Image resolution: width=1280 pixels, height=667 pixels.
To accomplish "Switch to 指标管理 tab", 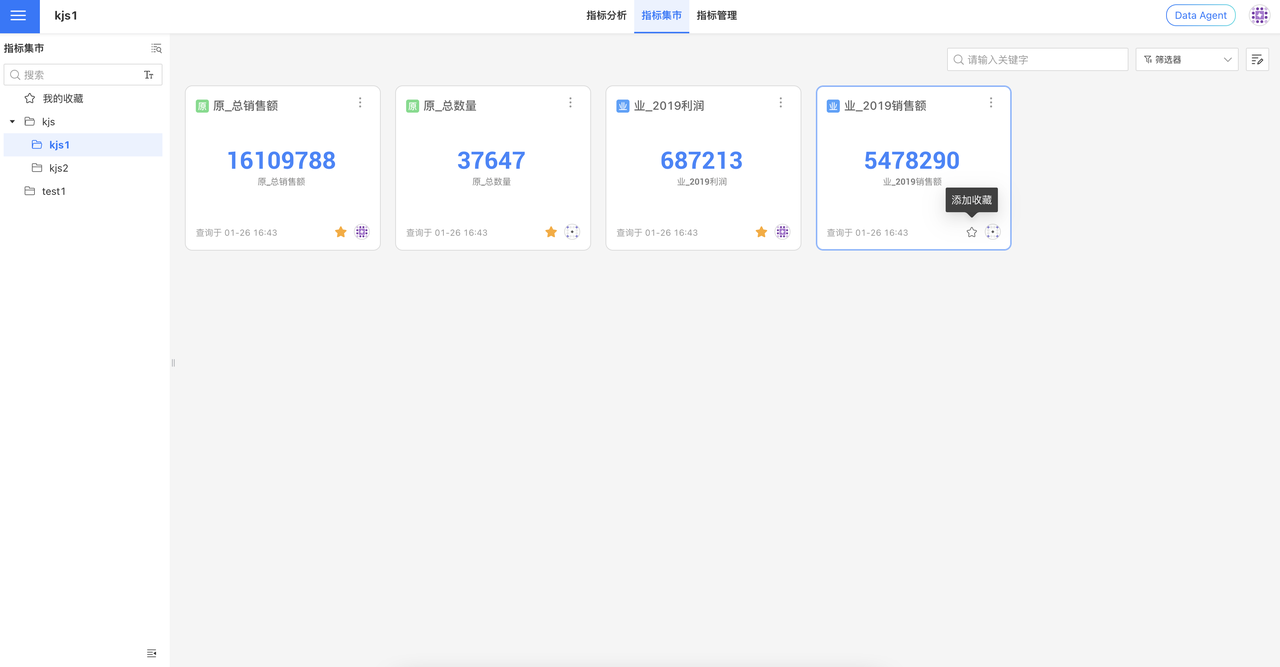I will pyautogui.click(x=717, y=16).
